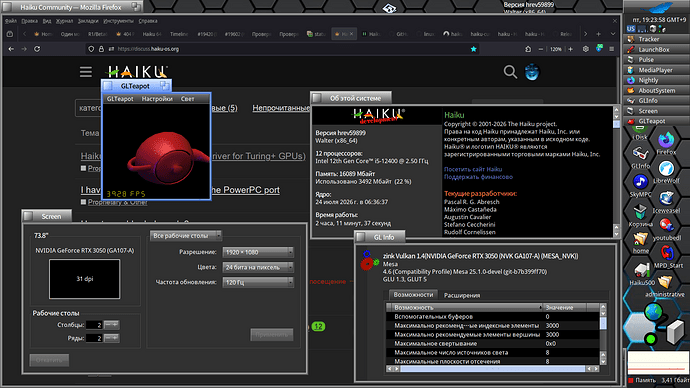This screenshot has width=690, height=388.
Task: Open the Настройки menu in GLTeapot
Action: (157, 99)
